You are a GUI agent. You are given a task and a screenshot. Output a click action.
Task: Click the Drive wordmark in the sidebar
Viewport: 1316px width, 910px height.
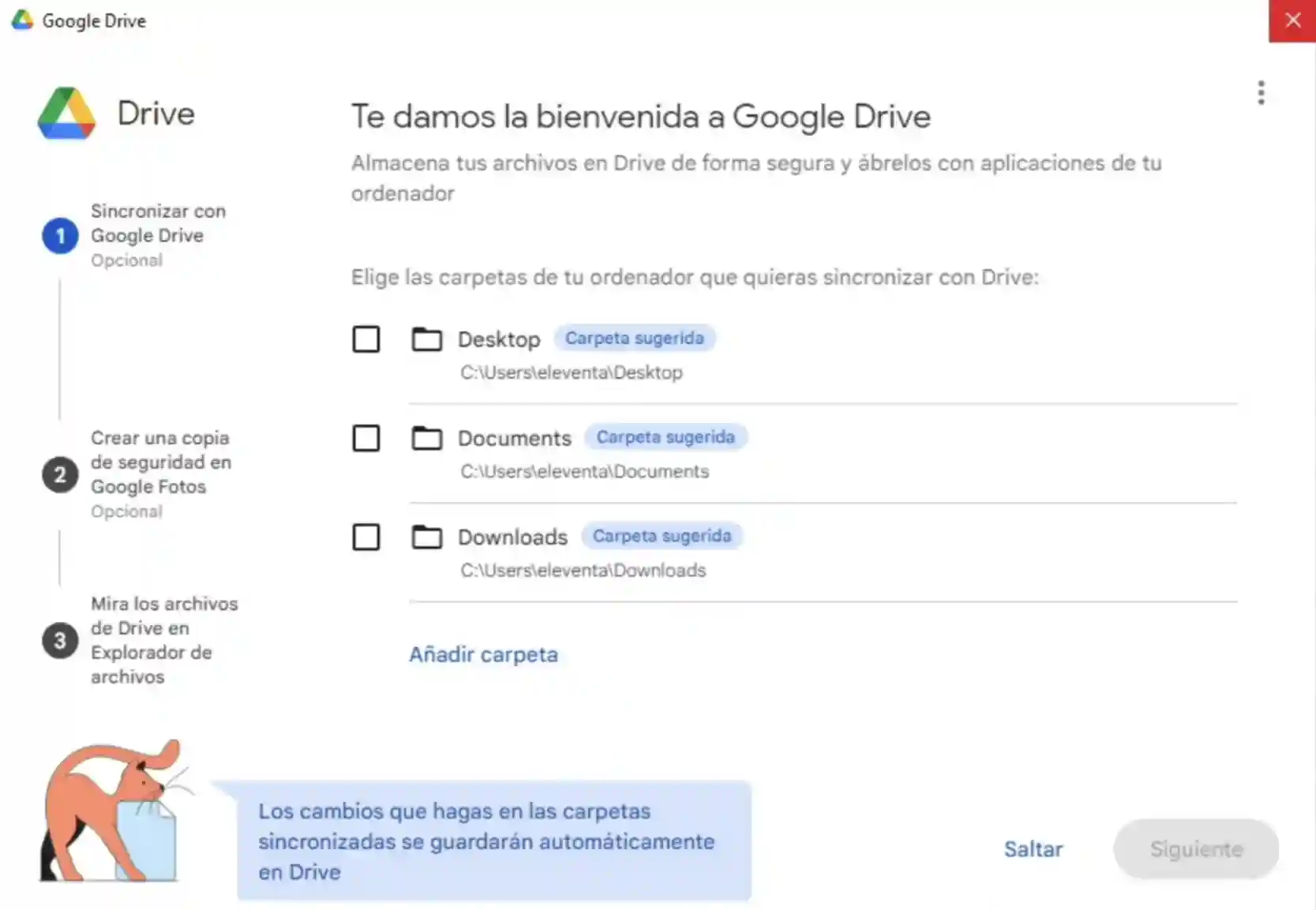(156, 113)
